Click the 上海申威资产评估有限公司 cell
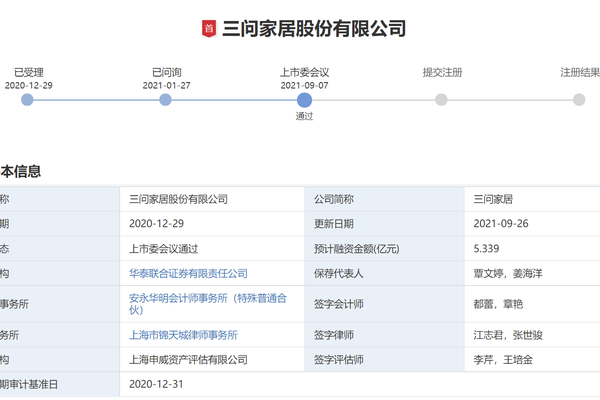600x400 pixels. pos(212,359)
